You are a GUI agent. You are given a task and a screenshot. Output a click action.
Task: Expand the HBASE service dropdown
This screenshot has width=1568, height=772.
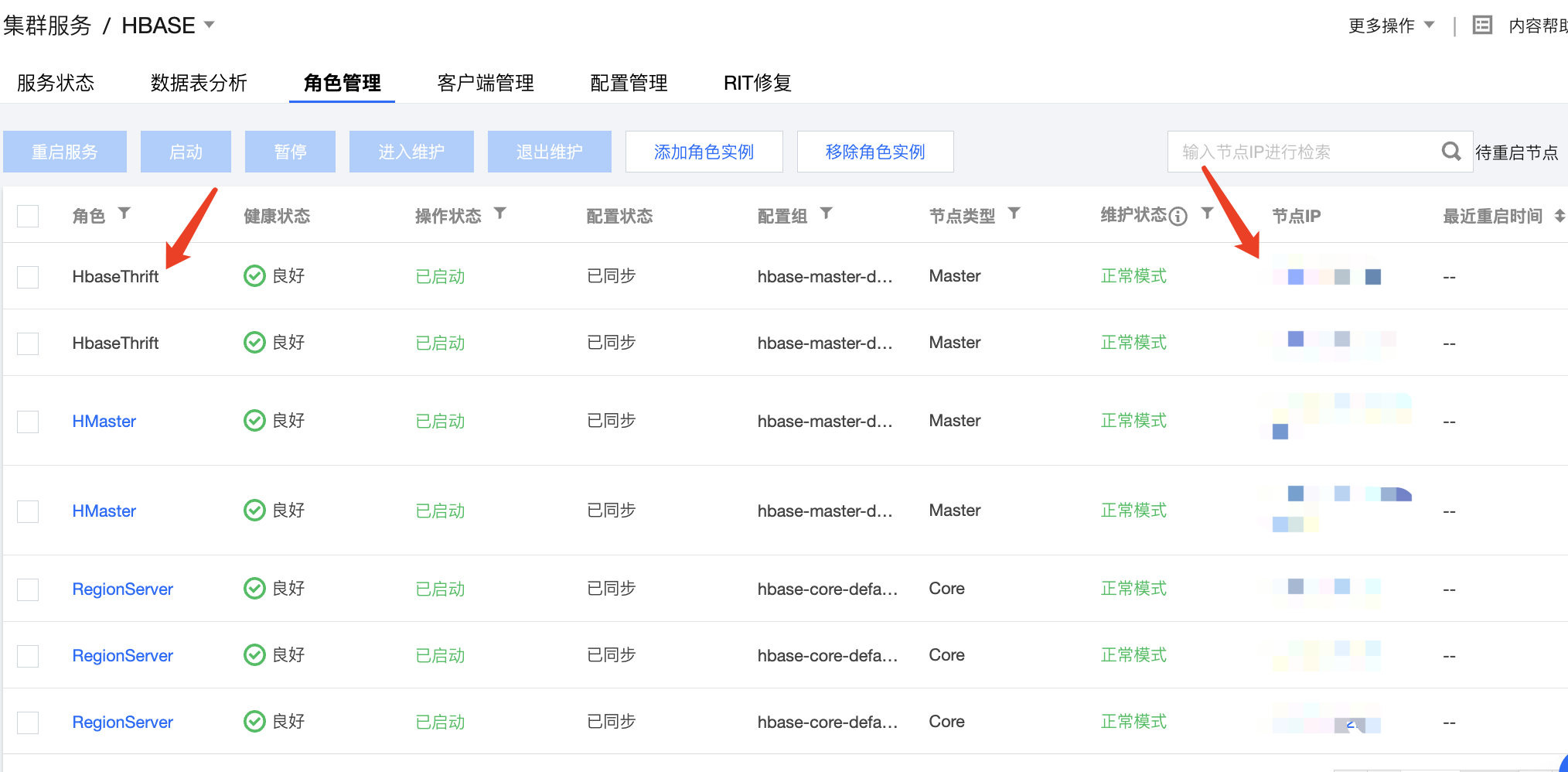click(x=208, y=24)
